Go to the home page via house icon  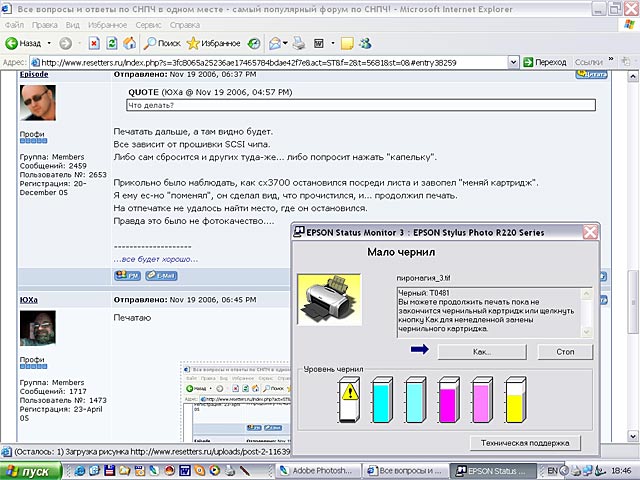click(130, 43)
